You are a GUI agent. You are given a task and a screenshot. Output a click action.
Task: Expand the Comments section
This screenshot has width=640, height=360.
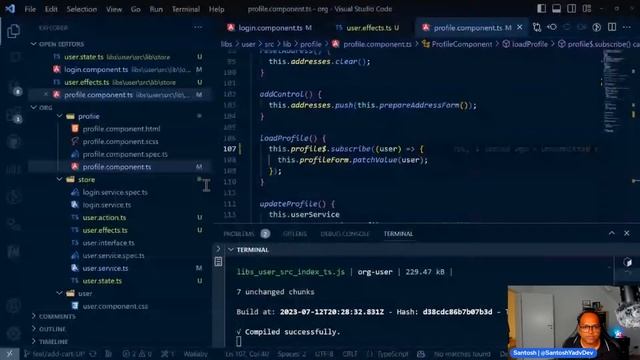(33, 316)
